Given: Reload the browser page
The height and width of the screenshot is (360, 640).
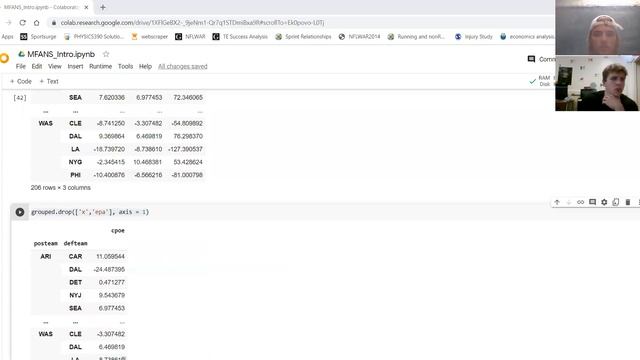Looking at the screenshot, I should click(22, 23).
